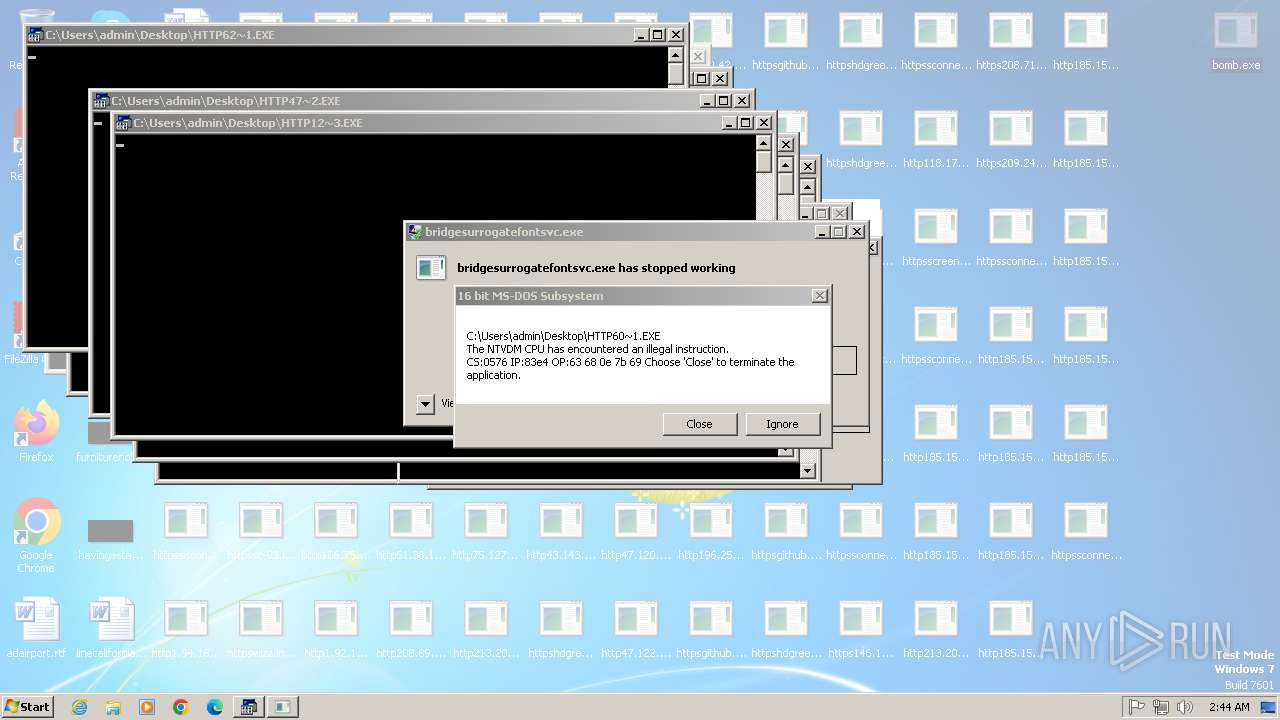Click Ignore in the 16 bit MS-DOS dialog

[x=782, y=424]
